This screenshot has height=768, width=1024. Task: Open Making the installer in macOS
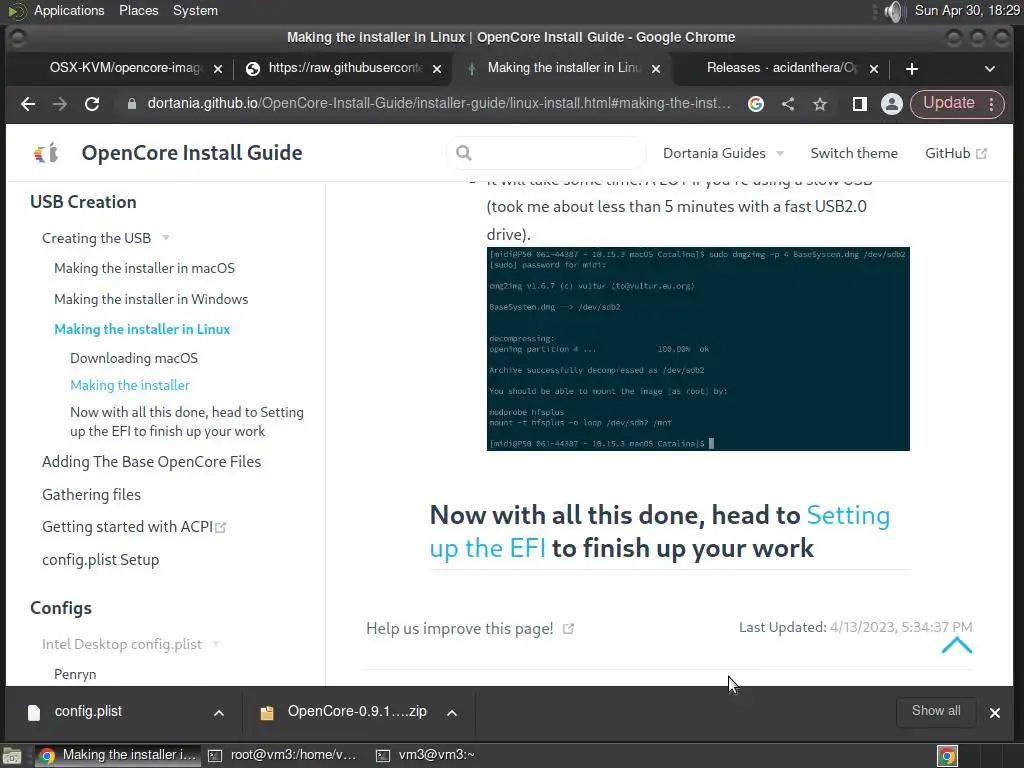click(x=144, y=268)
